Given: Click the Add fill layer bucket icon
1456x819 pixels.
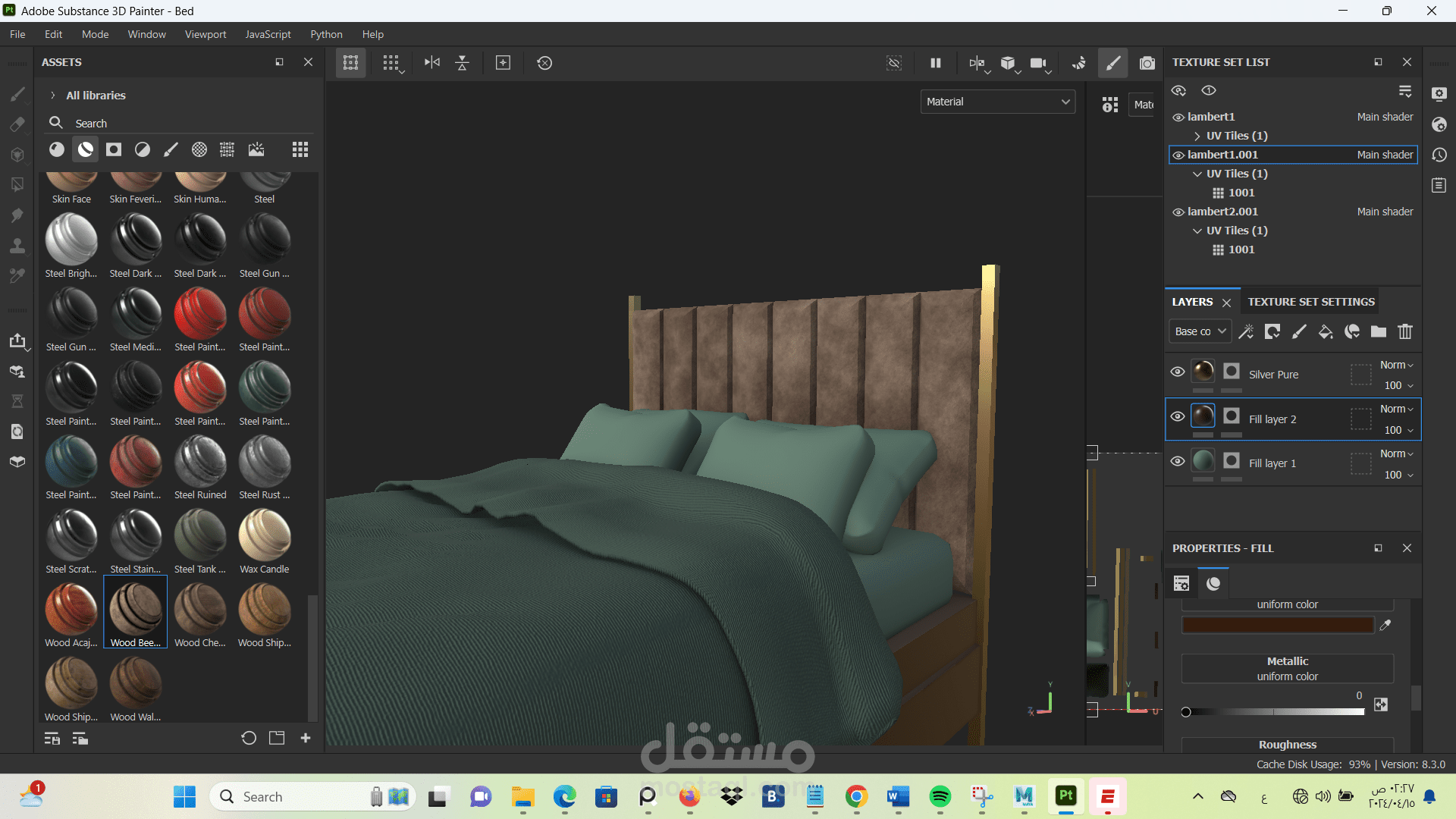Looking at the screenshot, I should pos(1326,331).
